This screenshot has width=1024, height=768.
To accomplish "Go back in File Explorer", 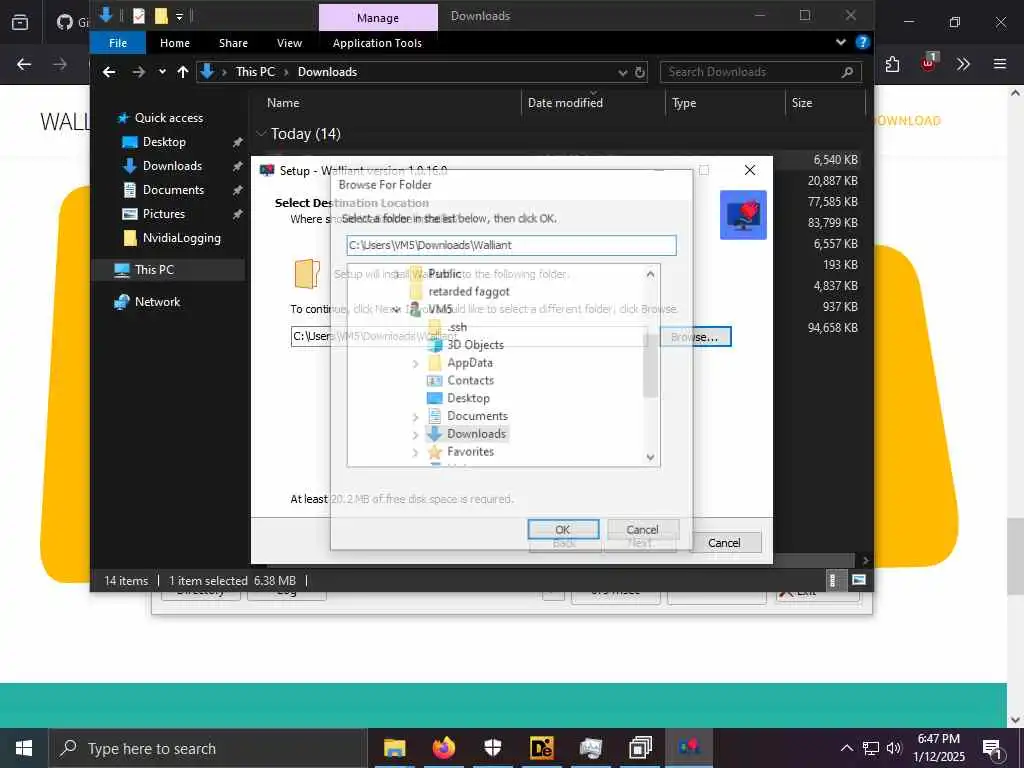I will pos(109,72).
